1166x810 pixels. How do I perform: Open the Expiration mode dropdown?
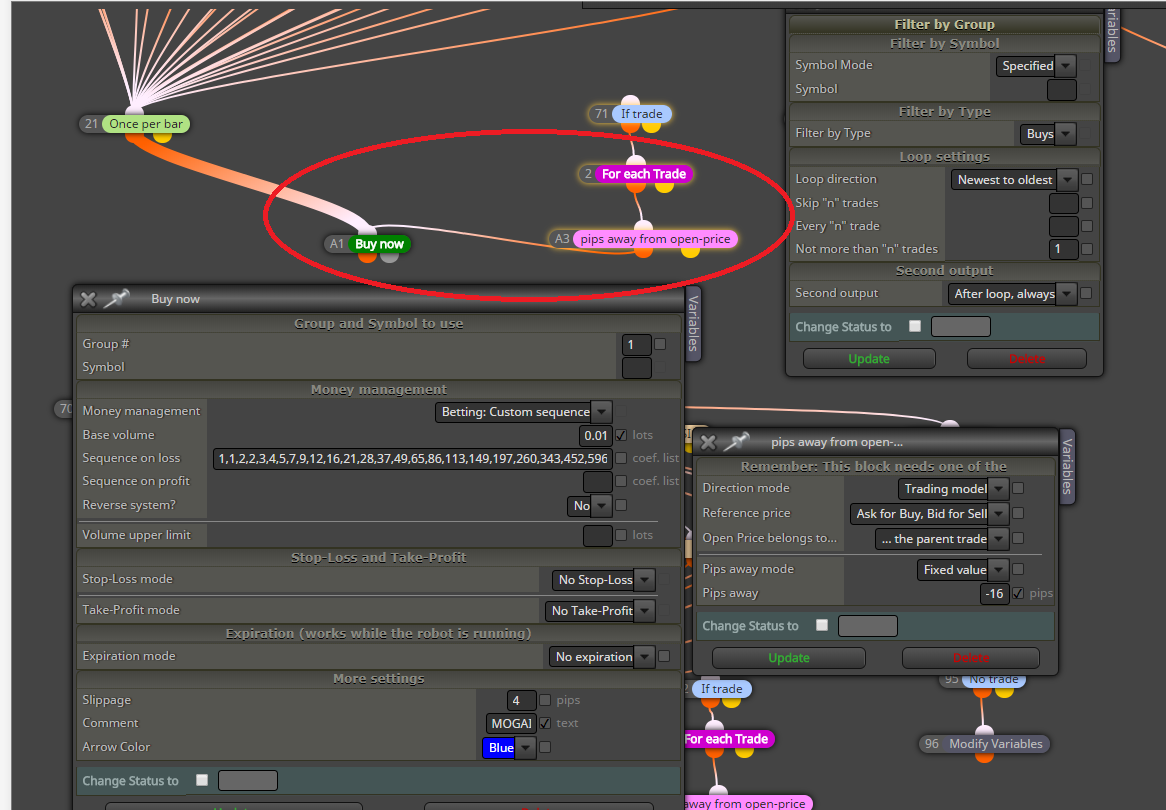[x=602, y=657]
